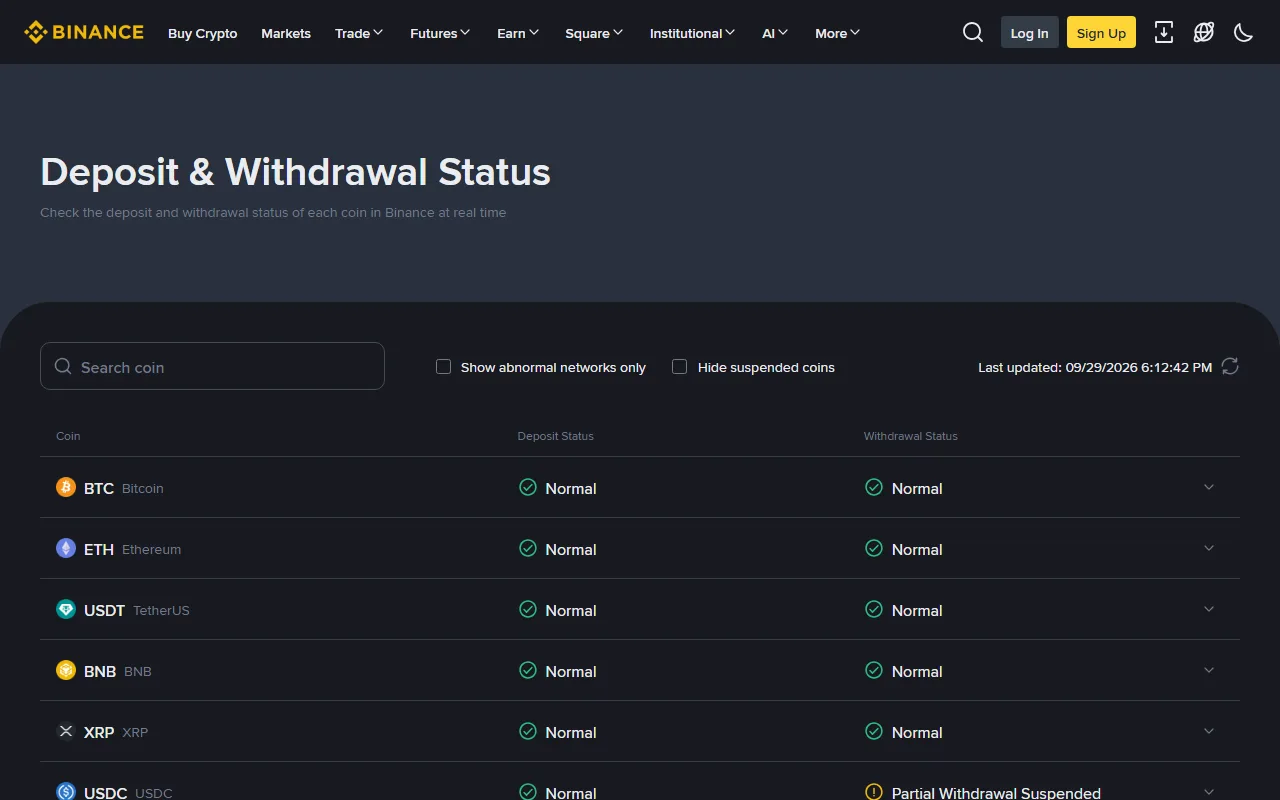Expand the ETH row details
The width and height of the screenshot is (1280, 800).
coord(1209,548)
